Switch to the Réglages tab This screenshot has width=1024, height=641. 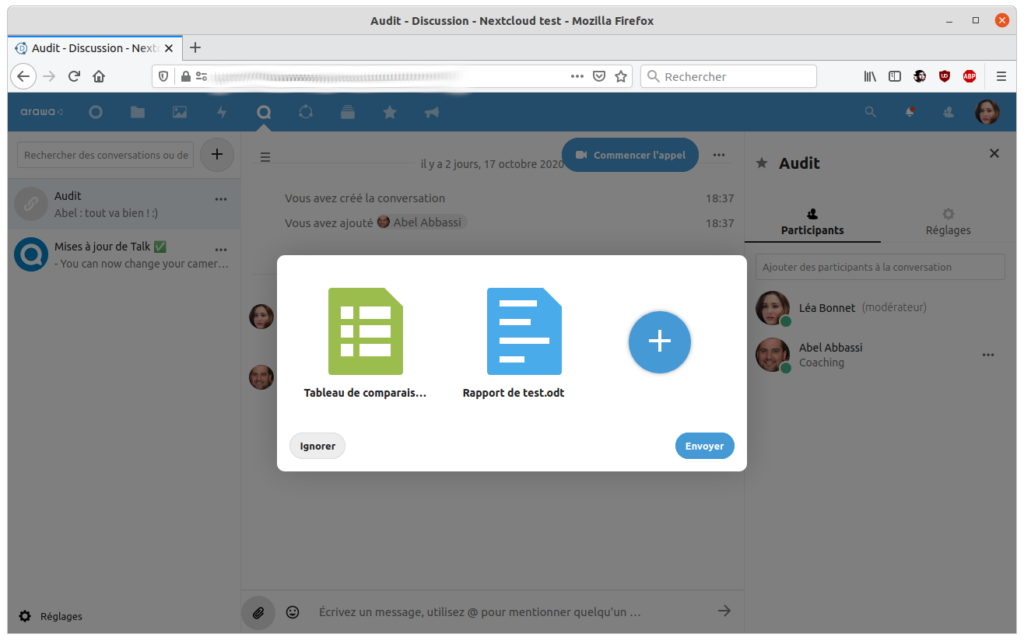pos(948,222)
